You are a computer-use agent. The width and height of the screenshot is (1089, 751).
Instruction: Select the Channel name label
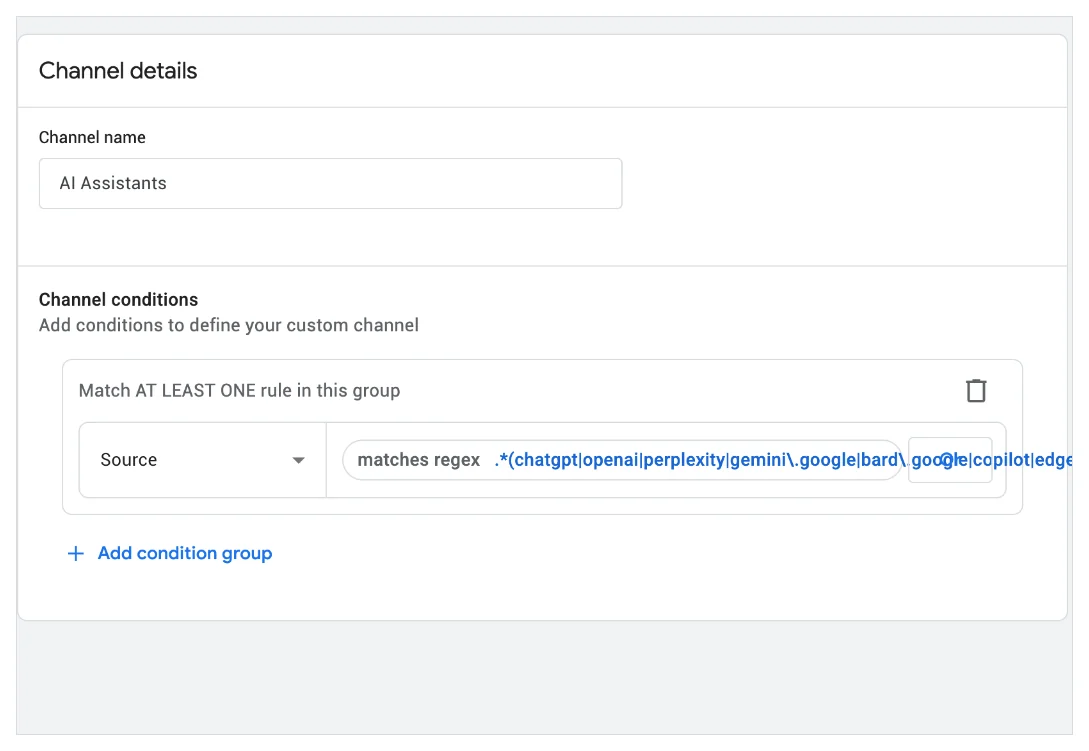click(92, 138)
